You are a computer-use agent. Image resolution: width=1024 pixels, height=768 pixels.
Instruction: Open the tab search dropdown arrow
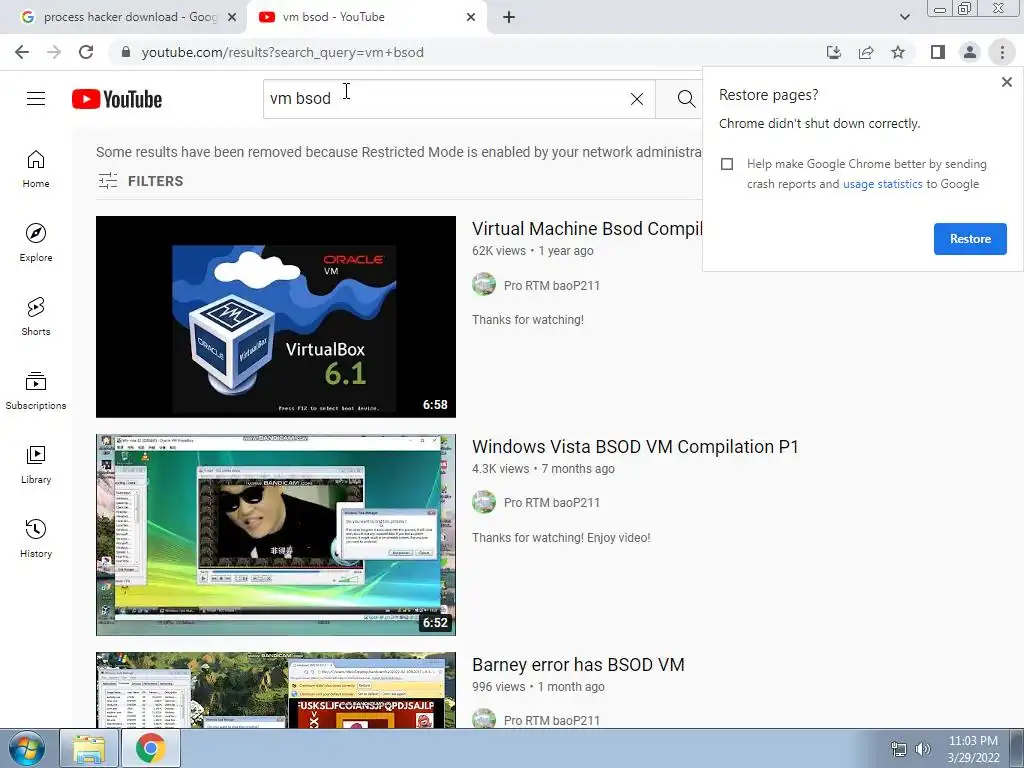(904, 17)
